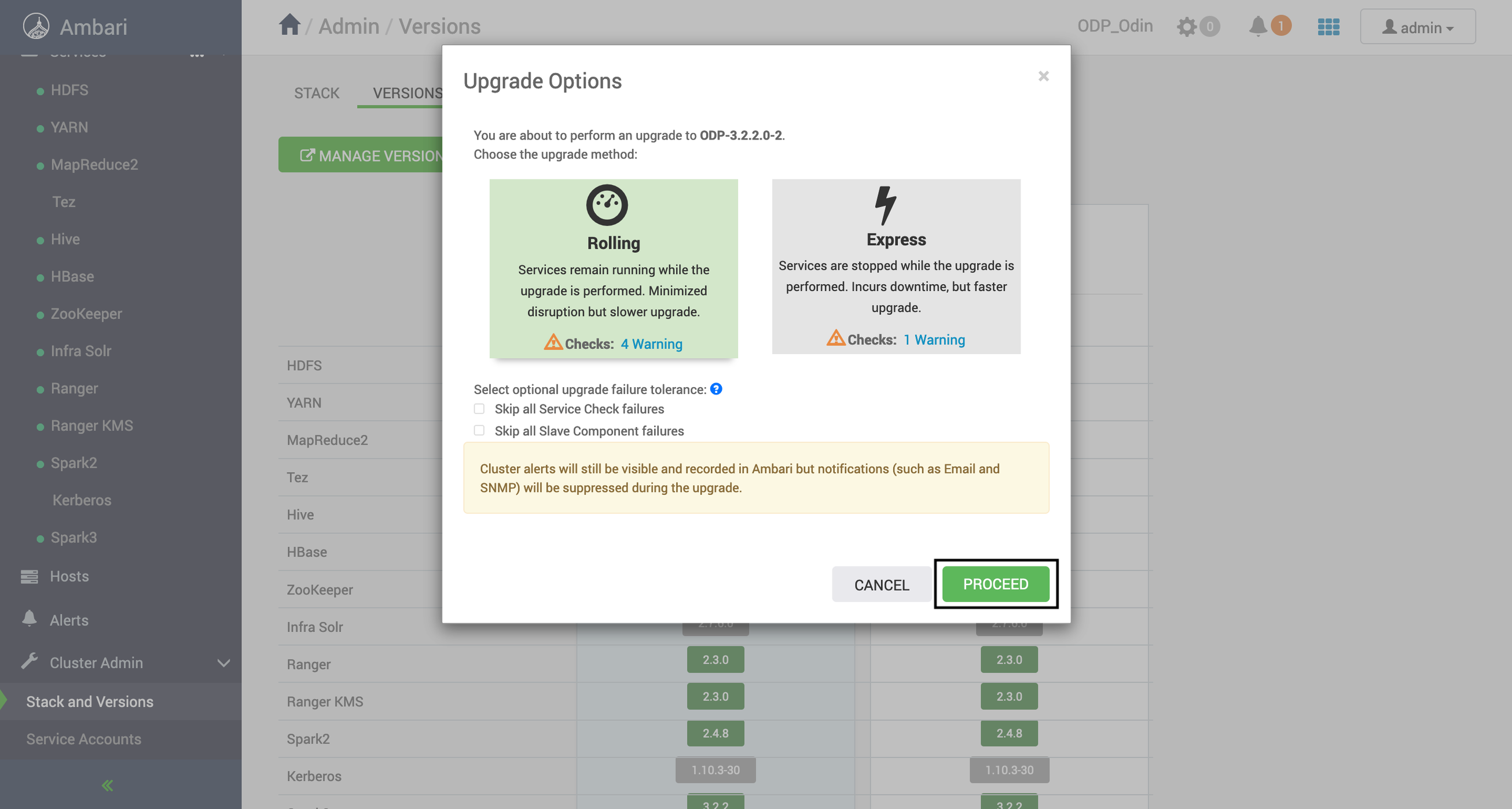Click the Hosts sidebar icon
Image resolution: width=1512 pixels, height=809 pixels.
point(30,576)
